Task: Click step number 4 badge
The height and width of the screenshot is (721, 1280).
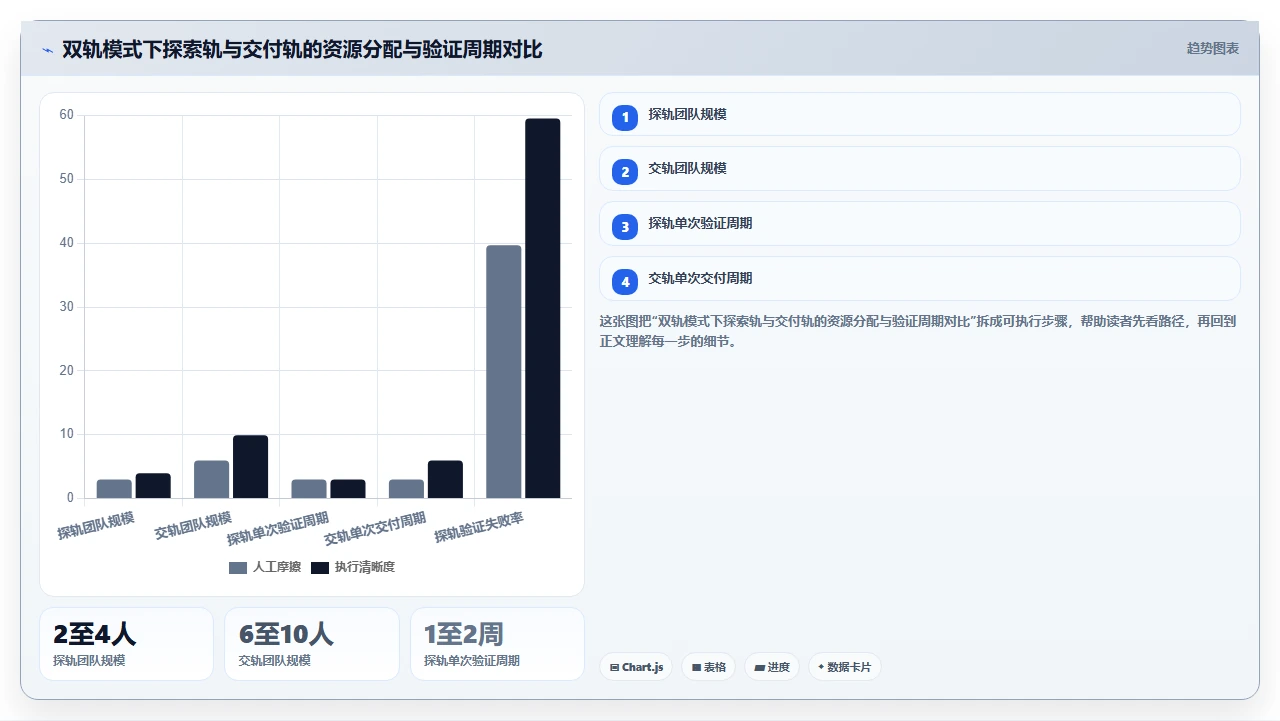Action: pyautogui.click(x=625, y=282)
